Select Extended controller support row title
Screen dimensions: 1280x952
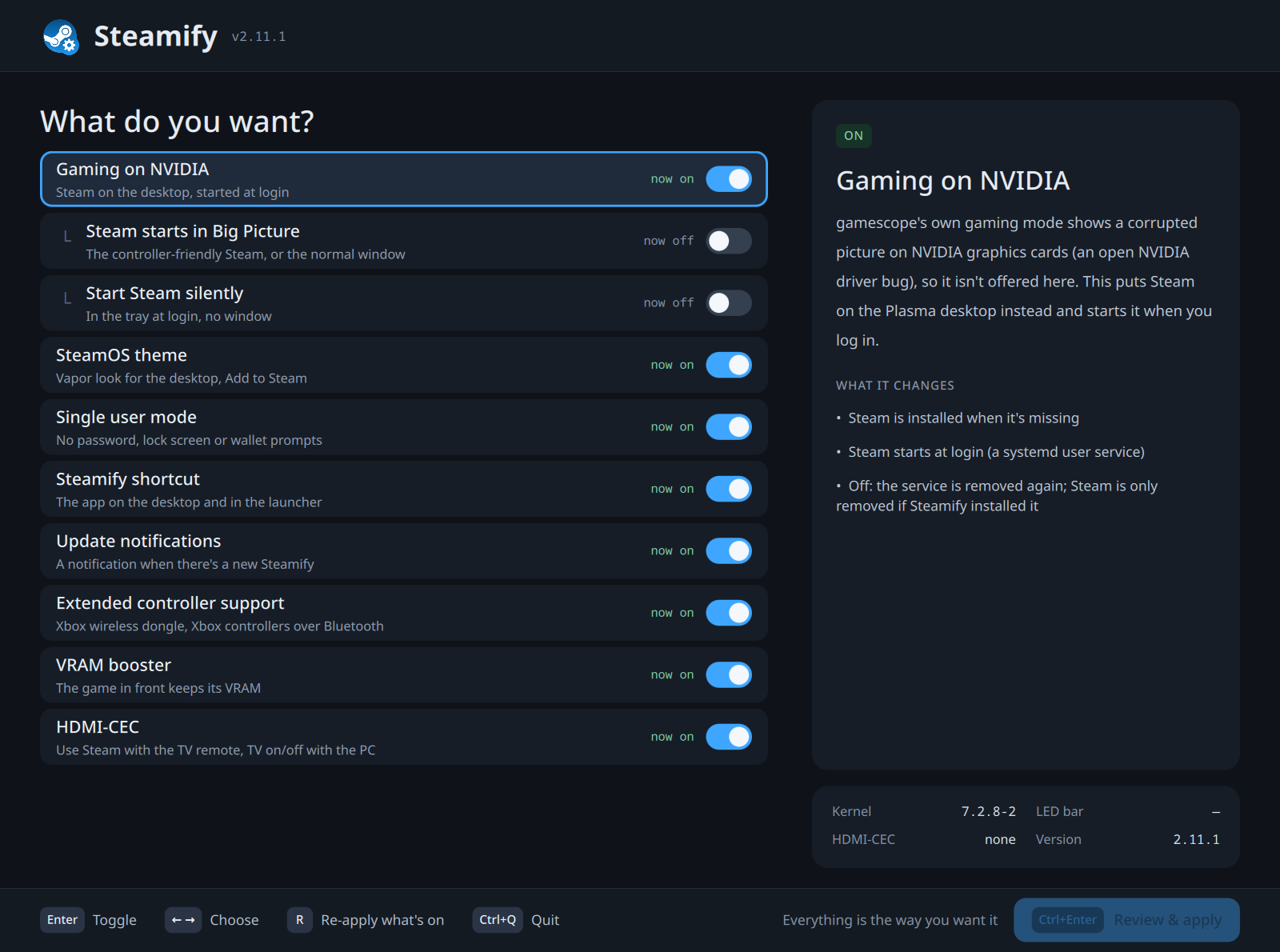170,603
